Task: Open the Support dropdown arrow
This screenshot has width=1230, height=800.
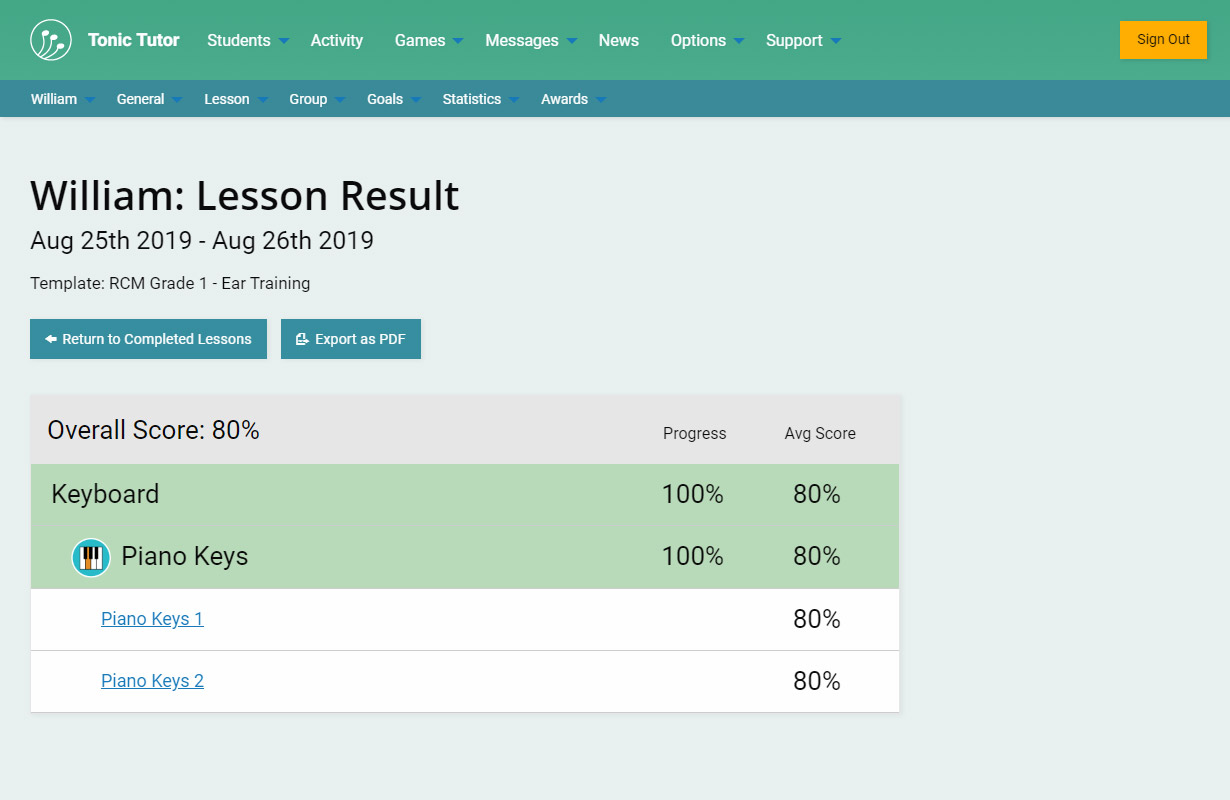Action: (836, 41)
